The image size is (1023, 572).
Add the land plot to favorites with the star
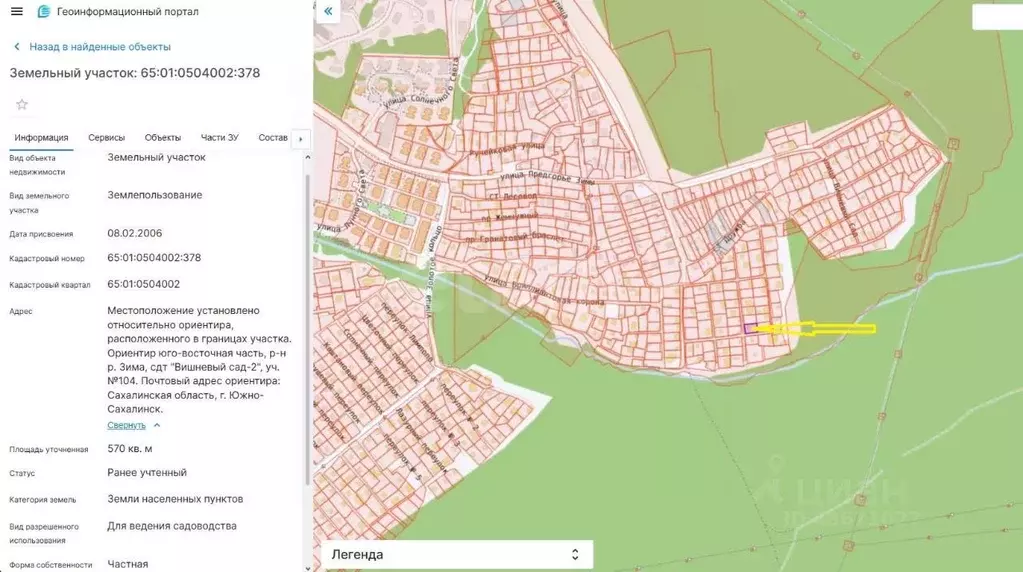(x=22, y=104)
